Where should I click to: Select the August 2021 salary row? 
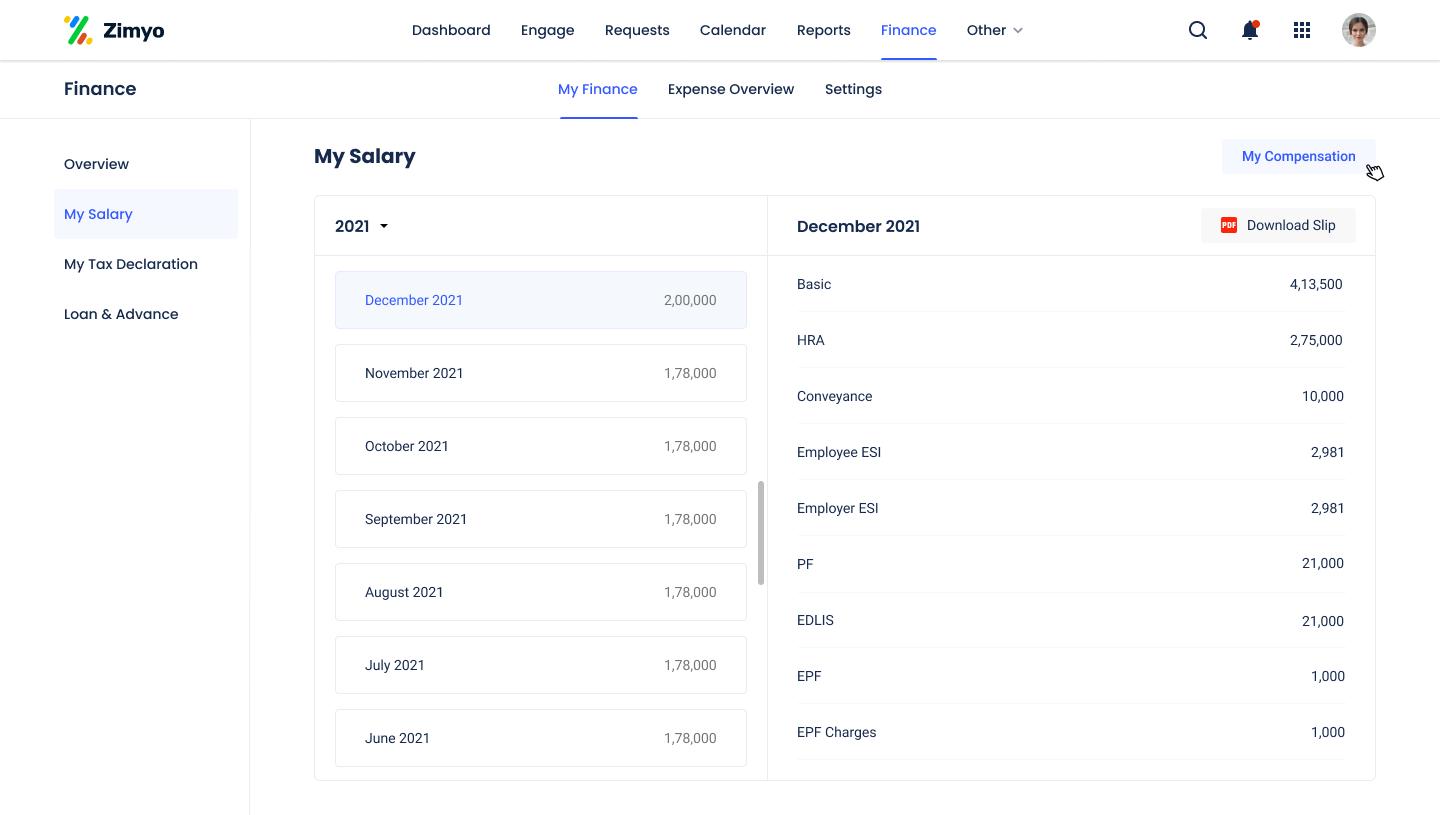coord(540,592)
